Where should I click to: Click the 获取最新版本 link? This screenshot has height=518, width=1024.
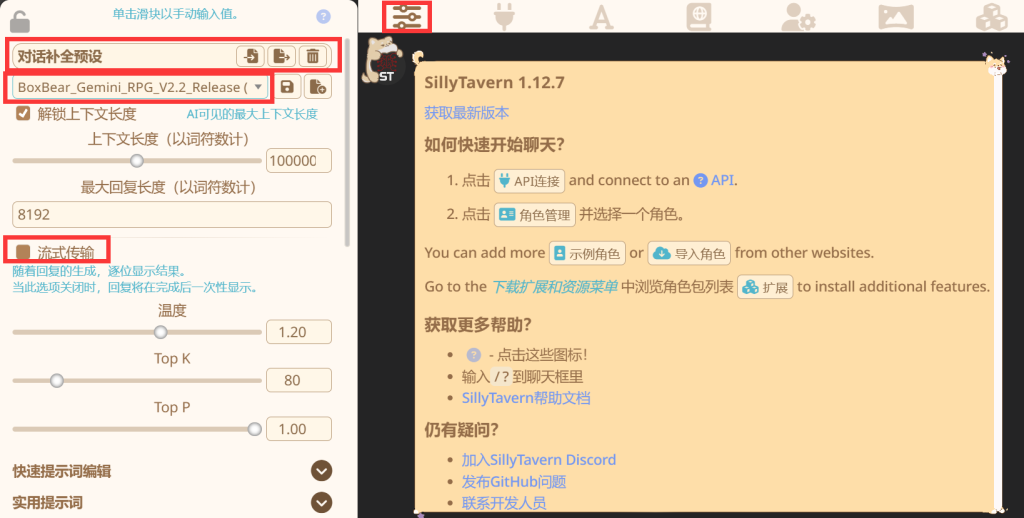pos(466,112)
